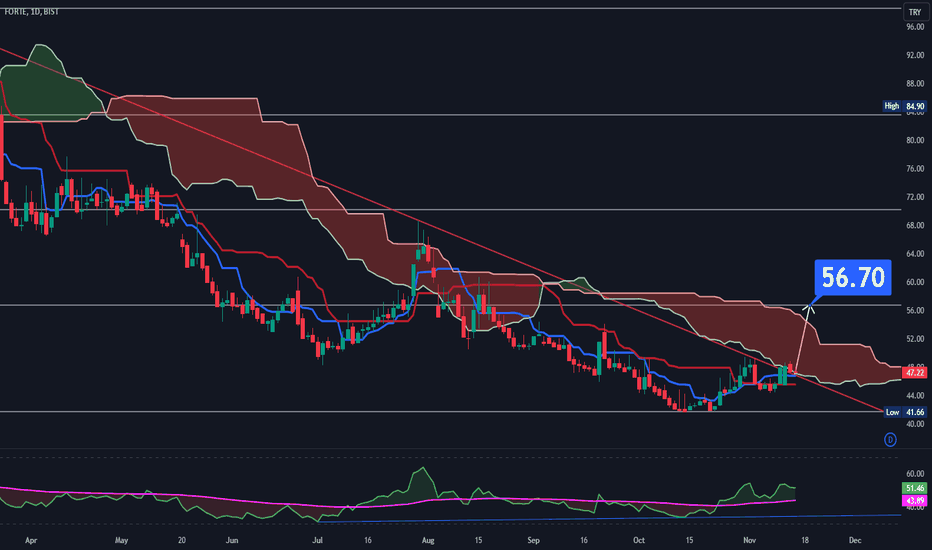This screenshot has height=550, width=932.
Task: Click the 44.00 price axis label
Action: 915,395
